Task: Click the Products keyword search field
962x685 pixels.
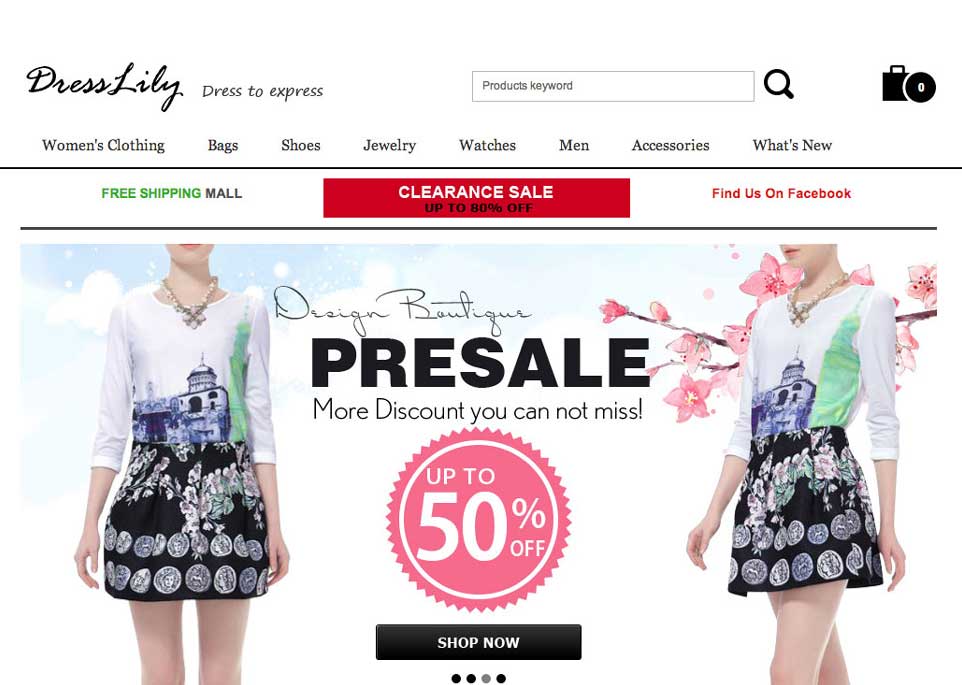Action: point(613,86)
